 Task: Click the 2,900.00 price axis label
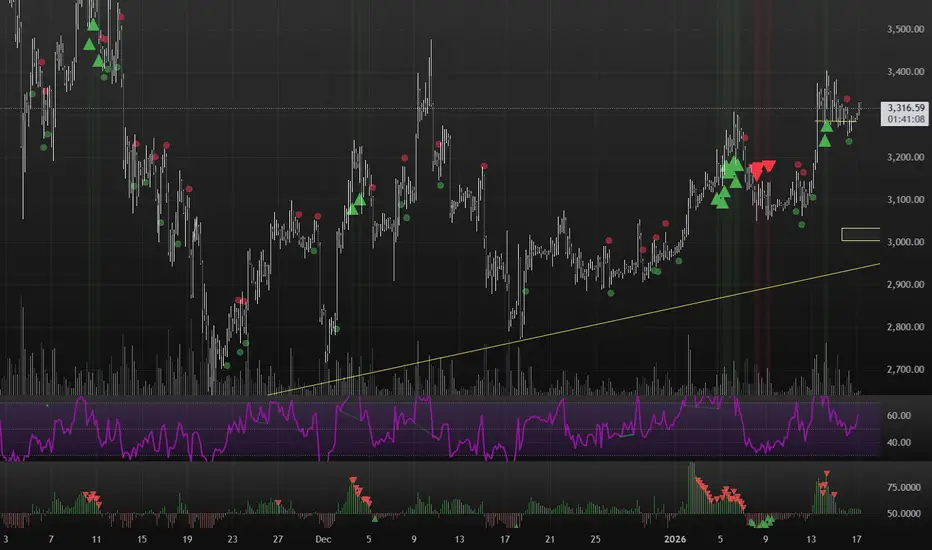point(905,284)
